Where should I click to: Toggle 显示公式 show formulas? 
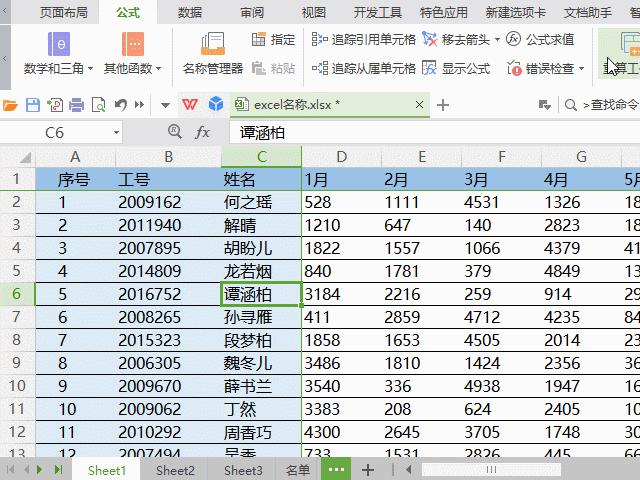[456, 68]
